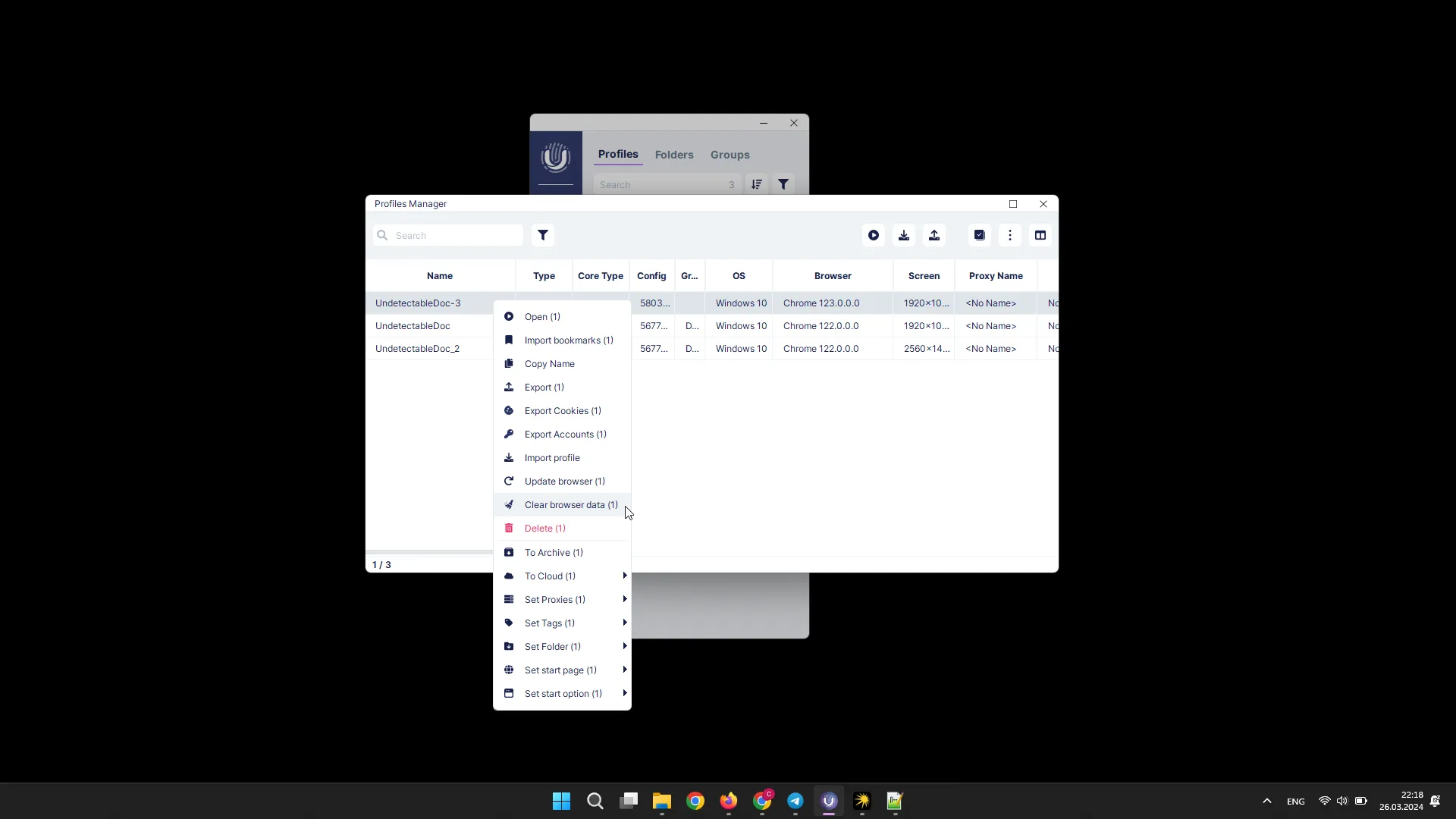
Task: Expand 'Set Proxies (1)' submenu arrow
Action: coord(625,599)
